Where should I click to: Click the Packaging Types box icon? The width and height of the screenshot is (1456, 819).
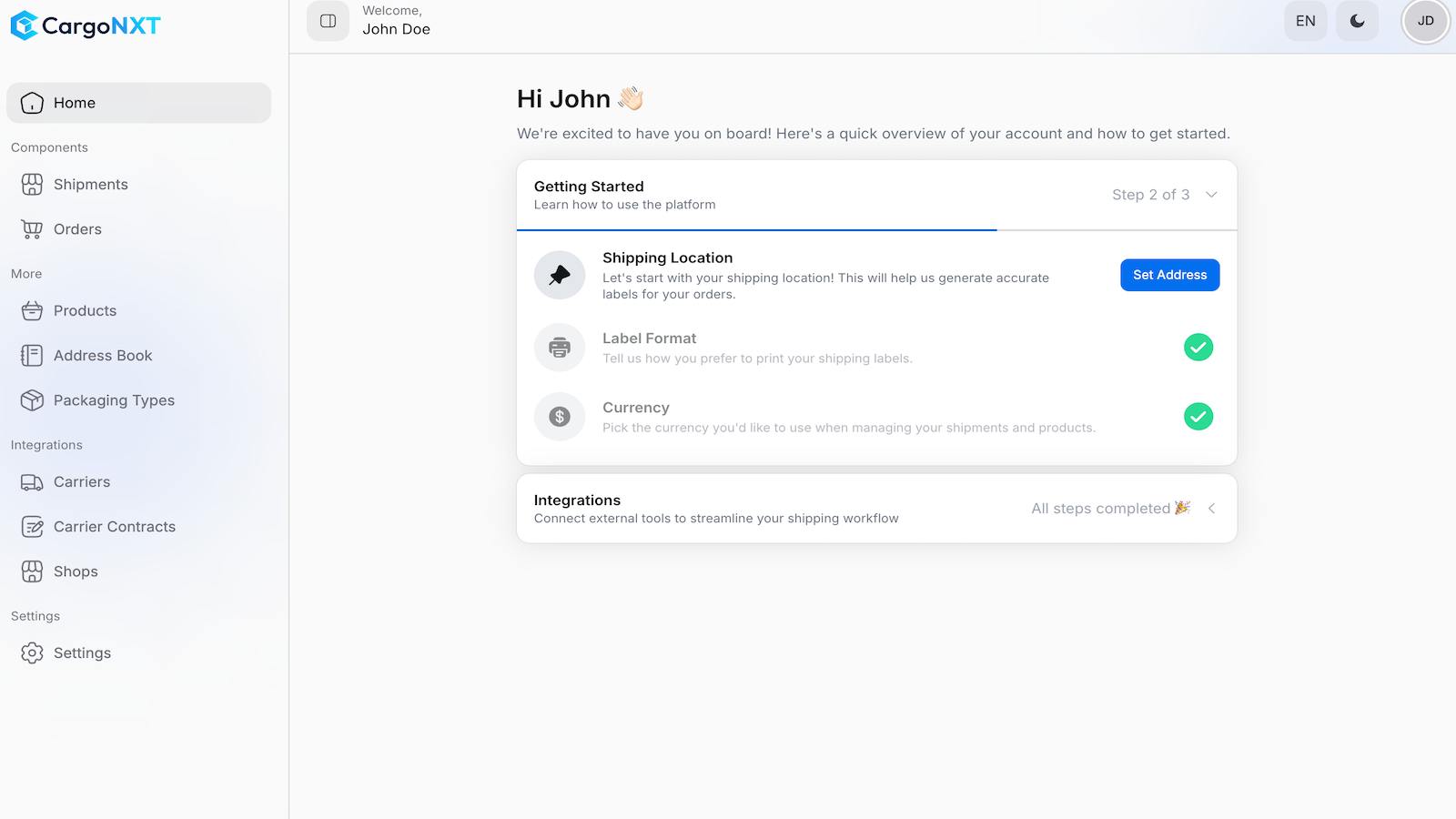pos(32,400)
